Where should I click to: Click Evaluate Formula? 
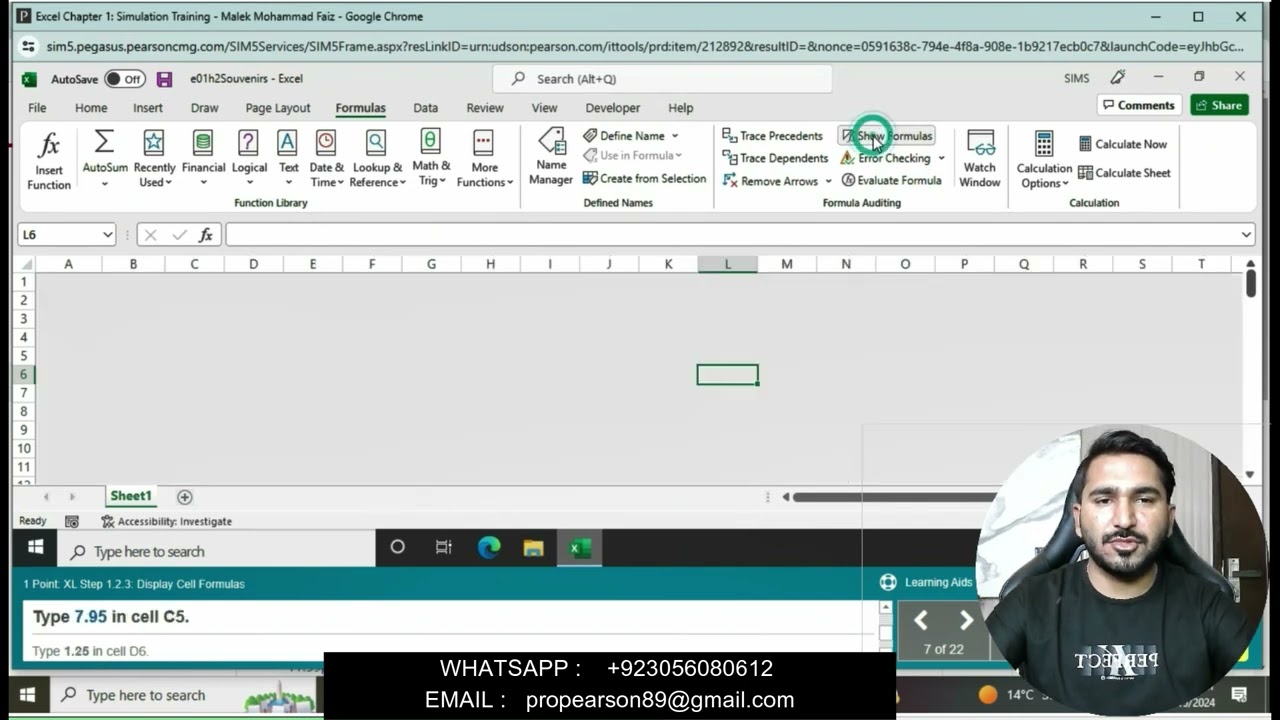[x=892, y=180]
